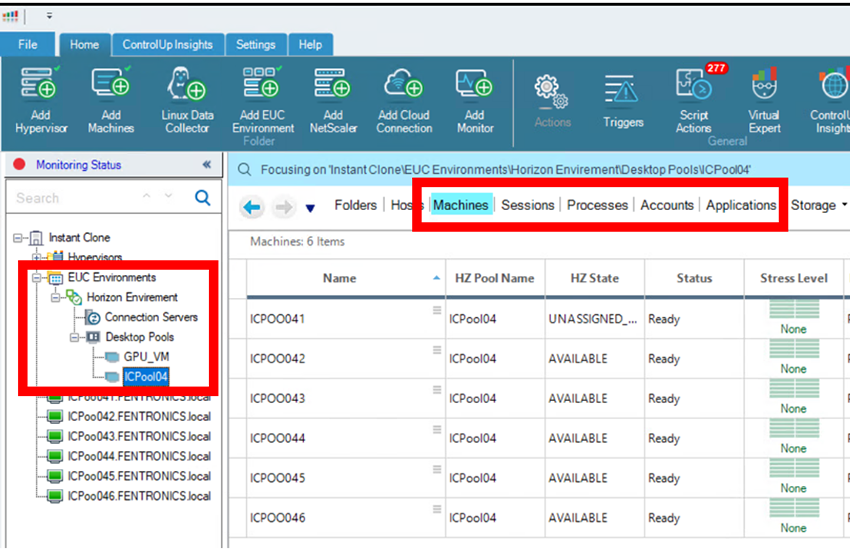Select ICPoo046.FENTRONICS.local in tree
Image resolution: width=850 pixels, height=549 pixels.
pyautogui.click(x=139, y=496)
